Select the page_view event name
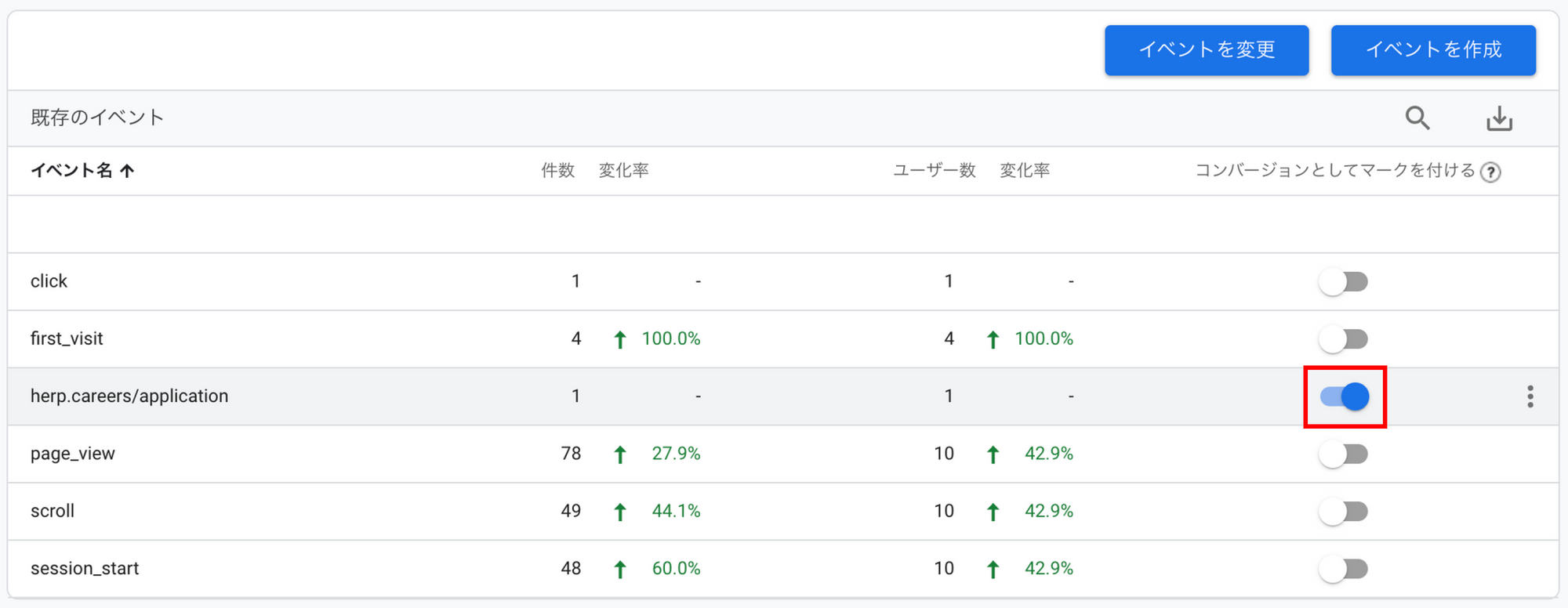The width and height of the screenshot is (1568, 608). (73, 454)
